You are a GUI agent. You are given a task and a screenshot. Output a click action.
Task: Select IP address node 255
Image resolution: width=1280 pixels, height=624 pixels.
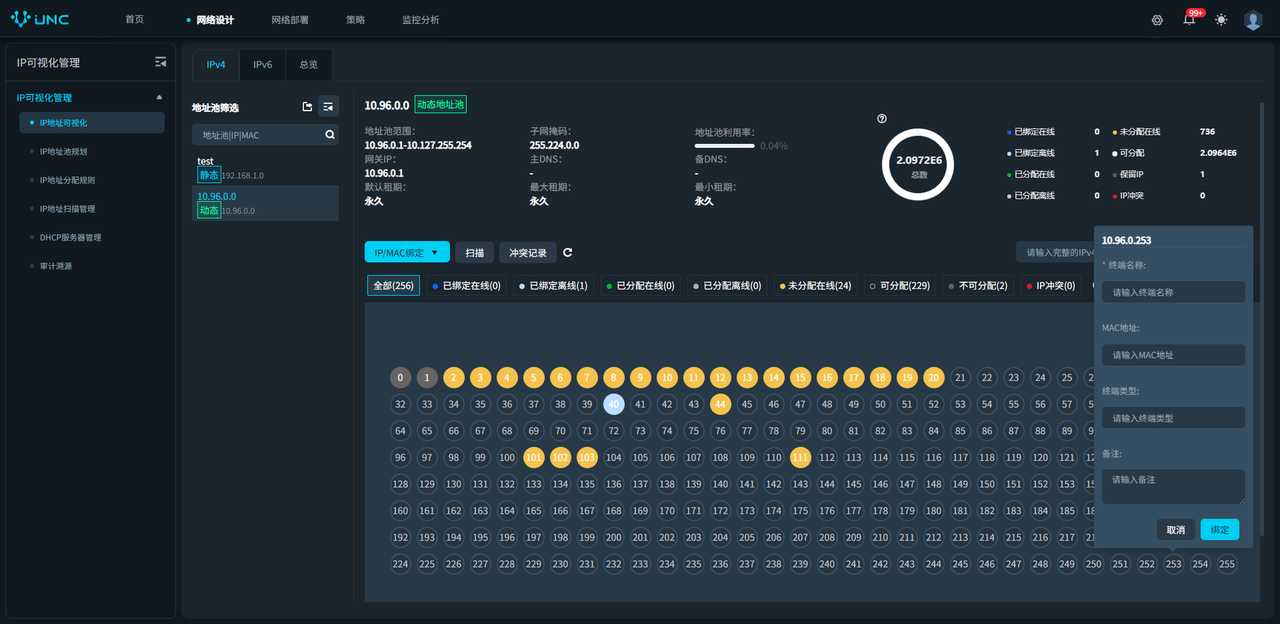pyautogui.click(x=1226, y=564)
